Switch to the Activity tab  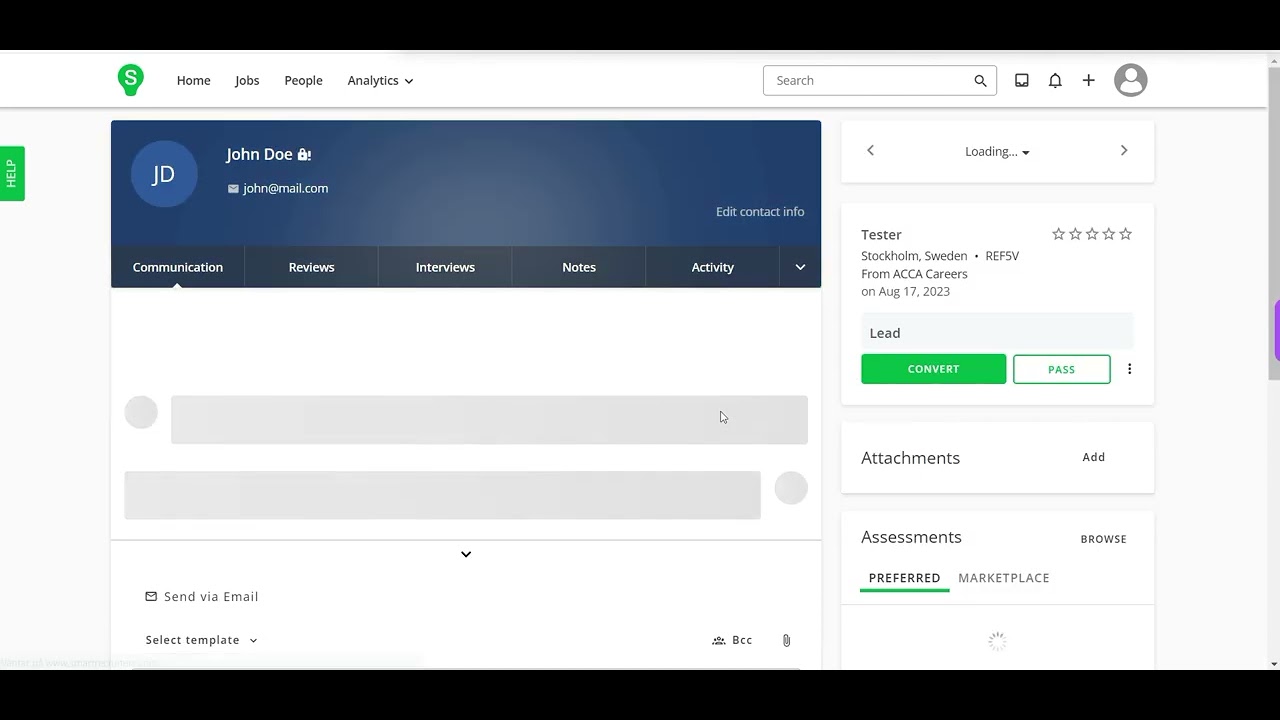[713, 267]
